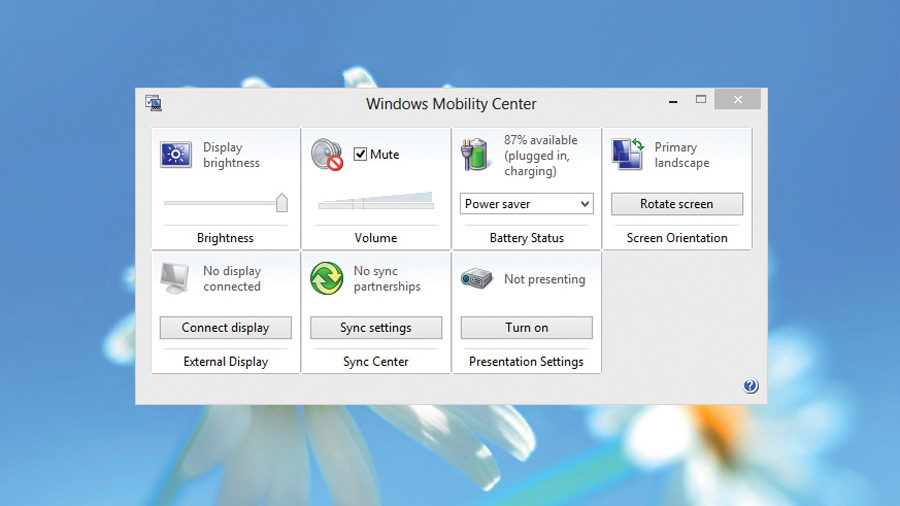Click the screen orientation rotate icon
Screen dimensions: 900x506
coord(627,154)
